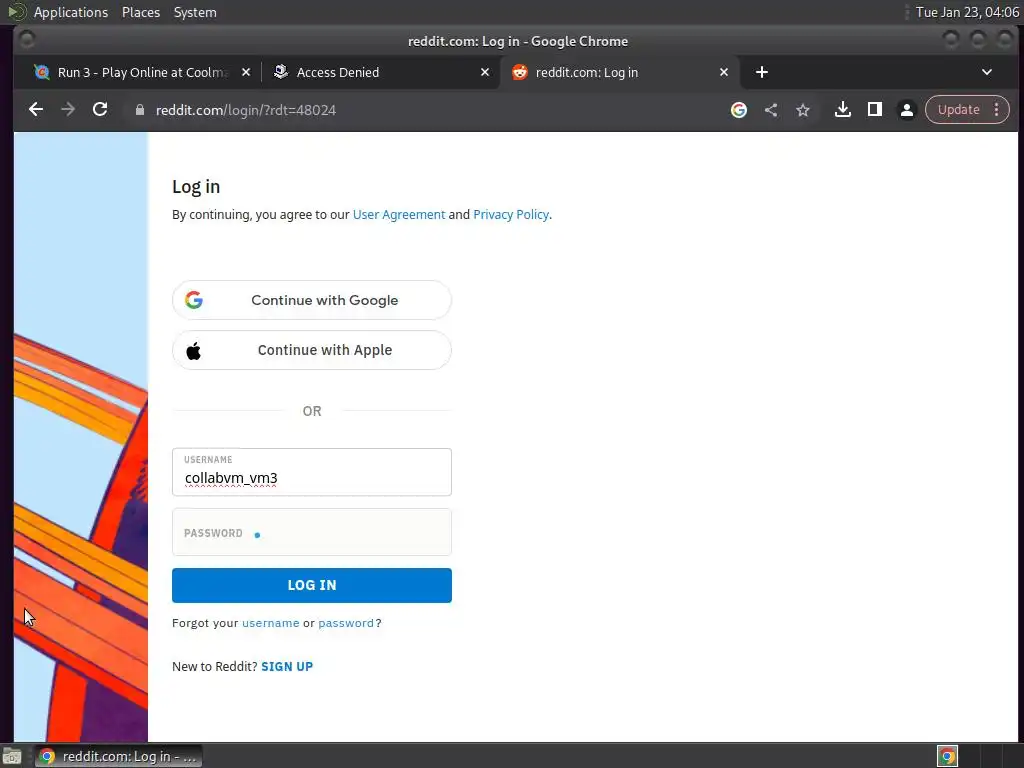Switch to the Access Denied tab

(x=381, y=72)
